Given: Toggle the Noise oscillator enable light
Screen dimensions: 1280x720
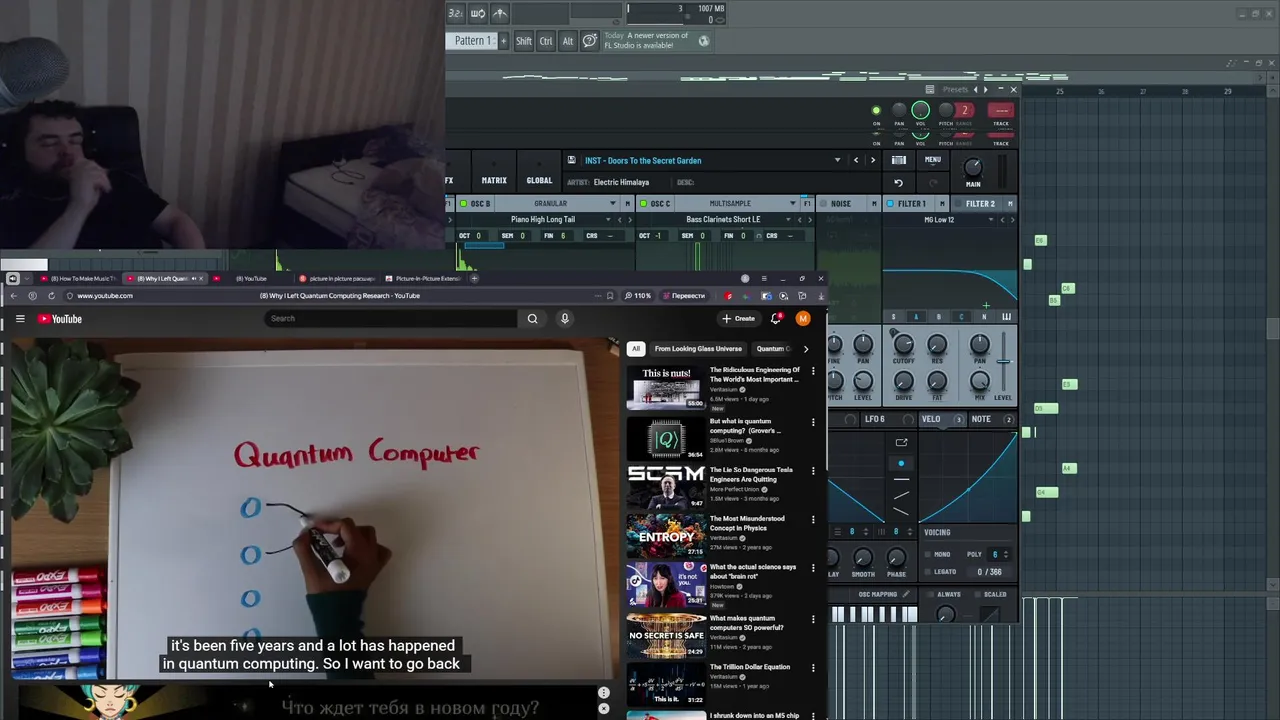Looking at the screenshot, I should 822,204.
